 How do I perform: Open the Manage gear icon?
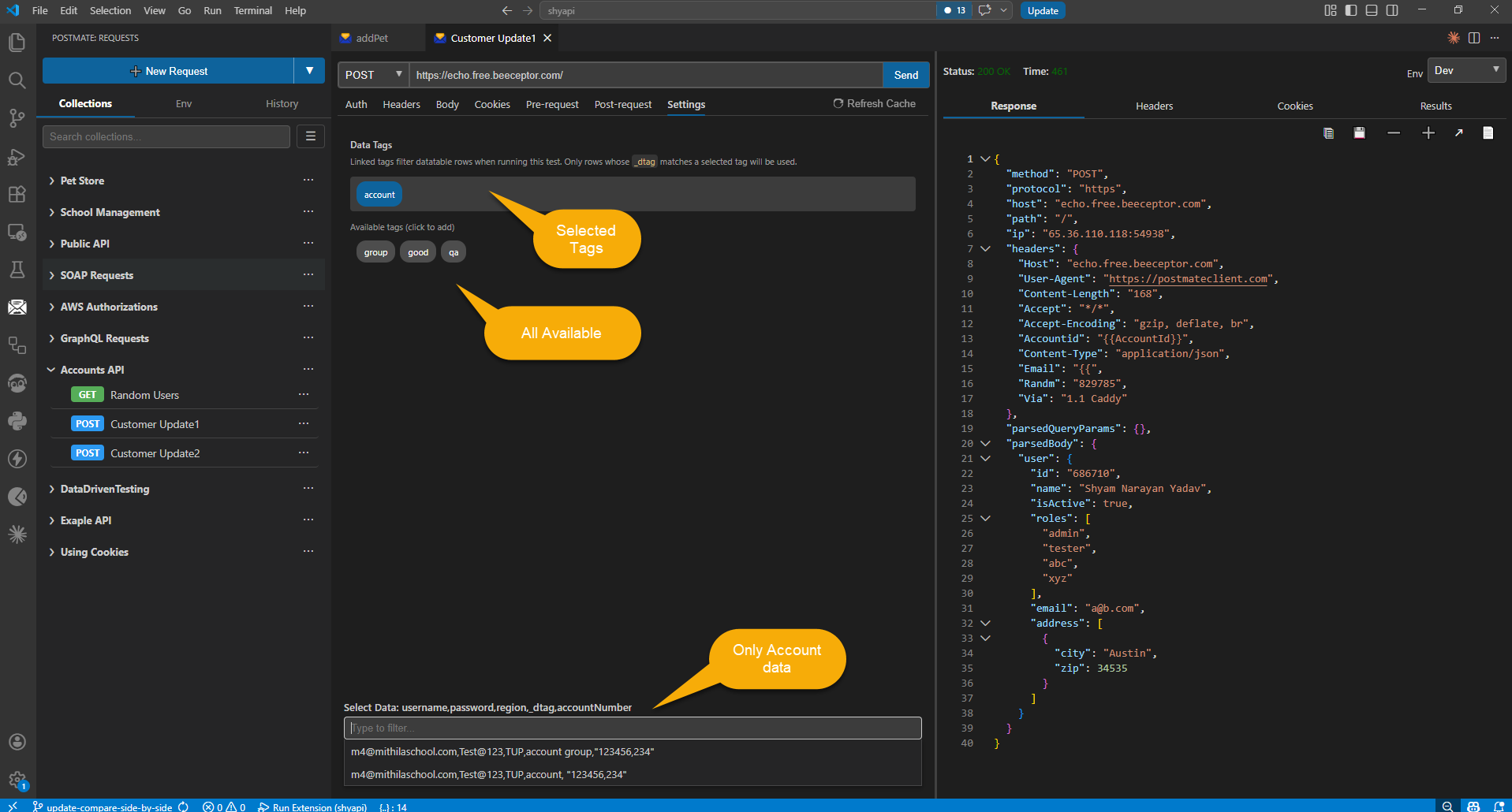pyautogui.click(x=17, y=780)
